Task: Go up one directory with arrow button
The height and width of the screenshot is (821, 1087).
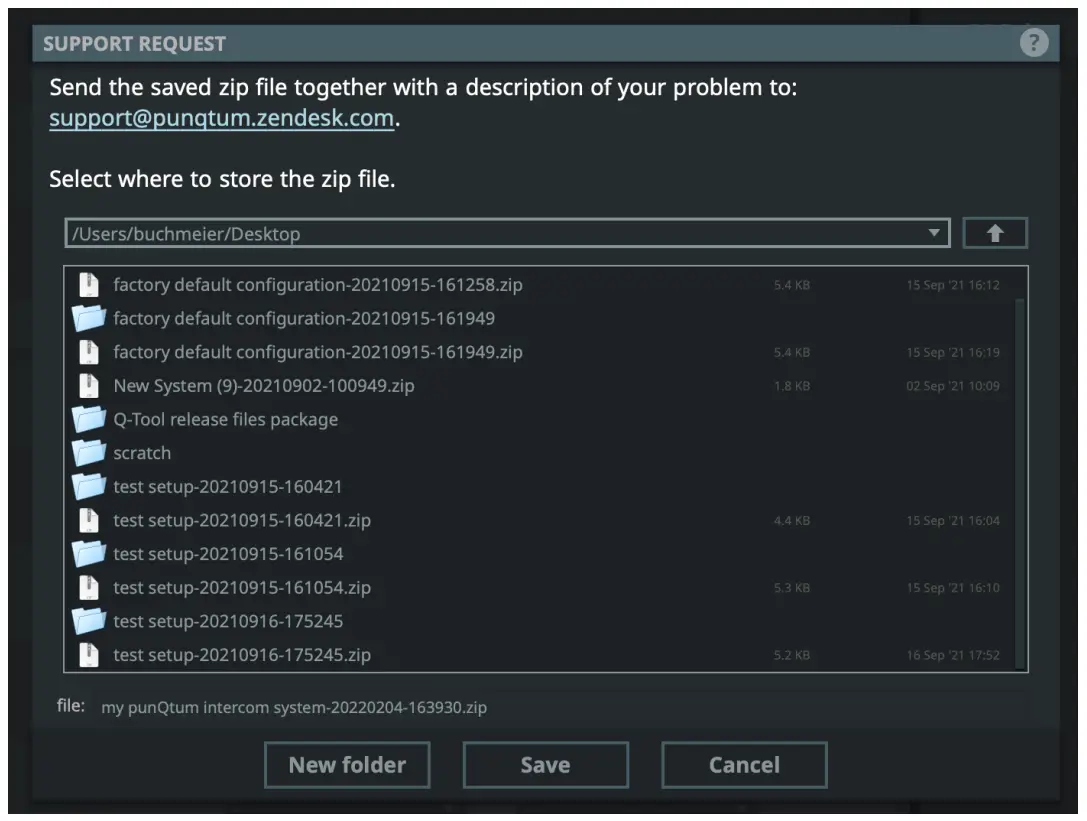Action: coord(995,234)
